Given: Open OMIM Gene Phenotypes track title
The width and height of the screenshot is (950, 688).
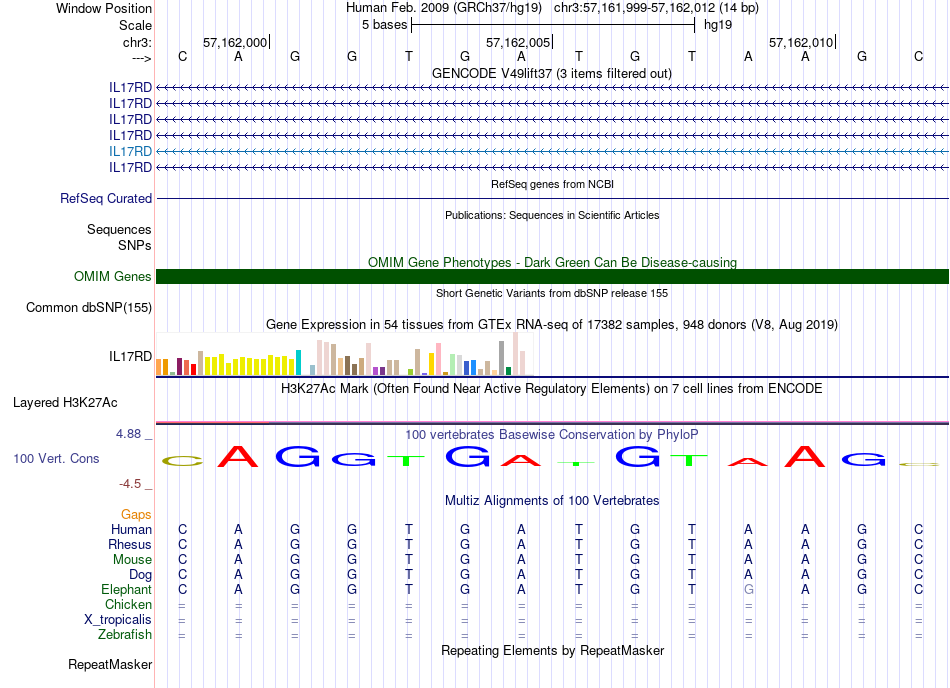Looking at the screenshot, I should (552, 262).
